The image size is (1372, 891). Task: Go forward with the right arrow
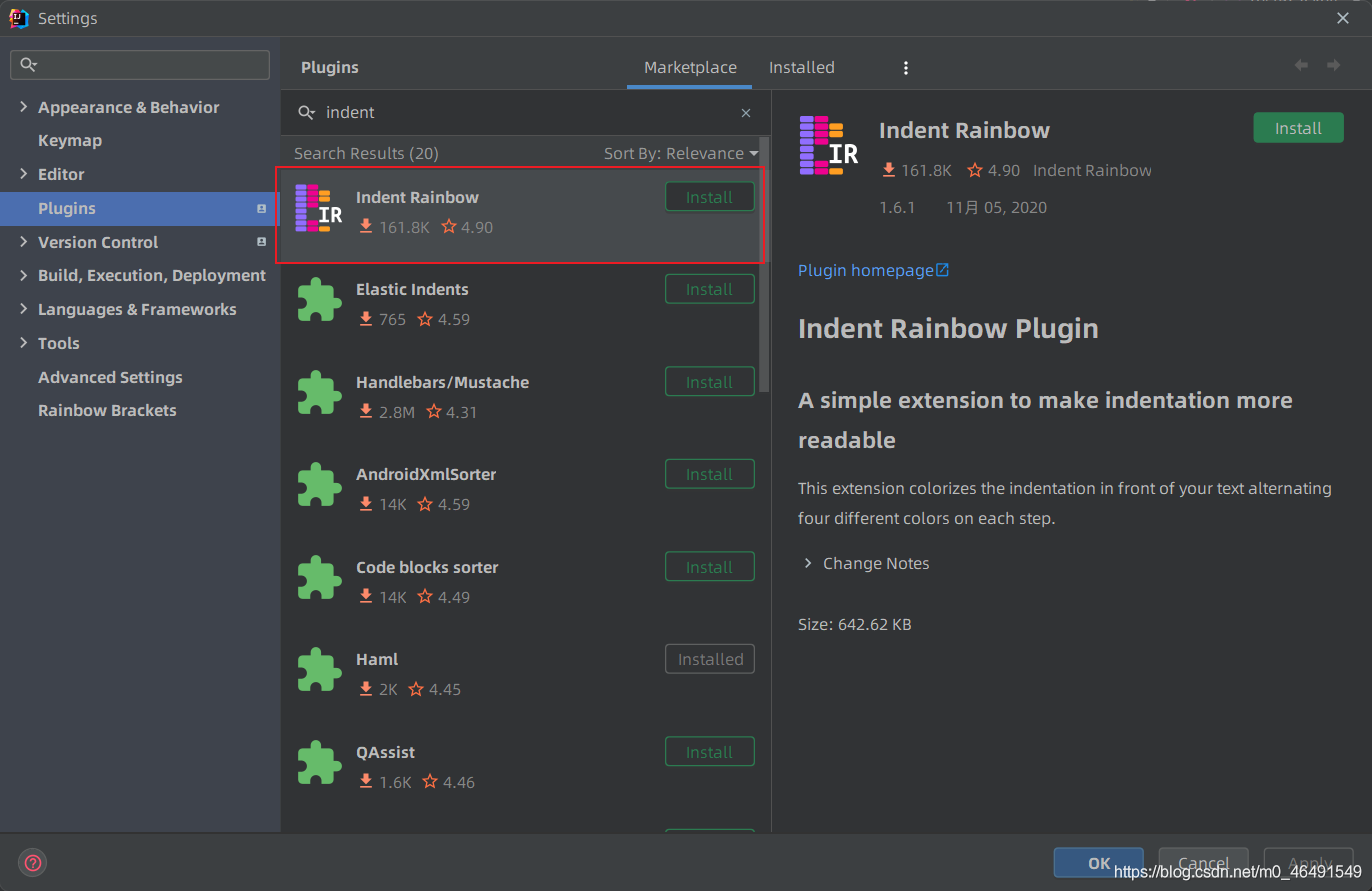(1333, 65)
